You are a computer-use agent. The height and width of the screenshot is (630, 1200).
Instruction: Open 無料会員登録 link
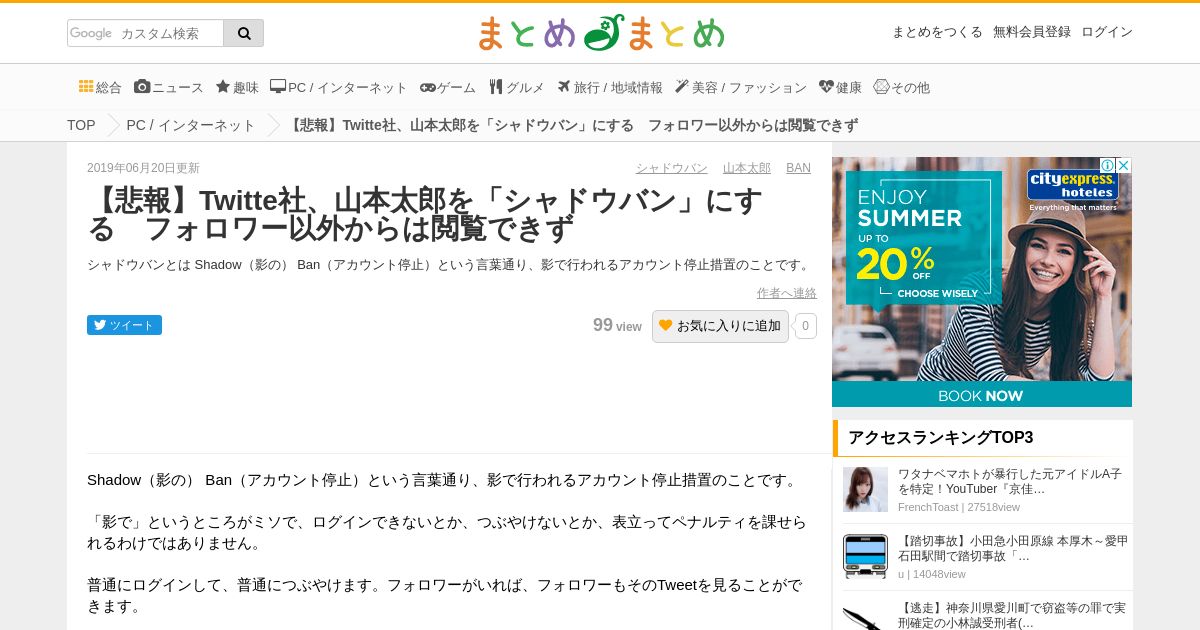[x=1032, y=32]
